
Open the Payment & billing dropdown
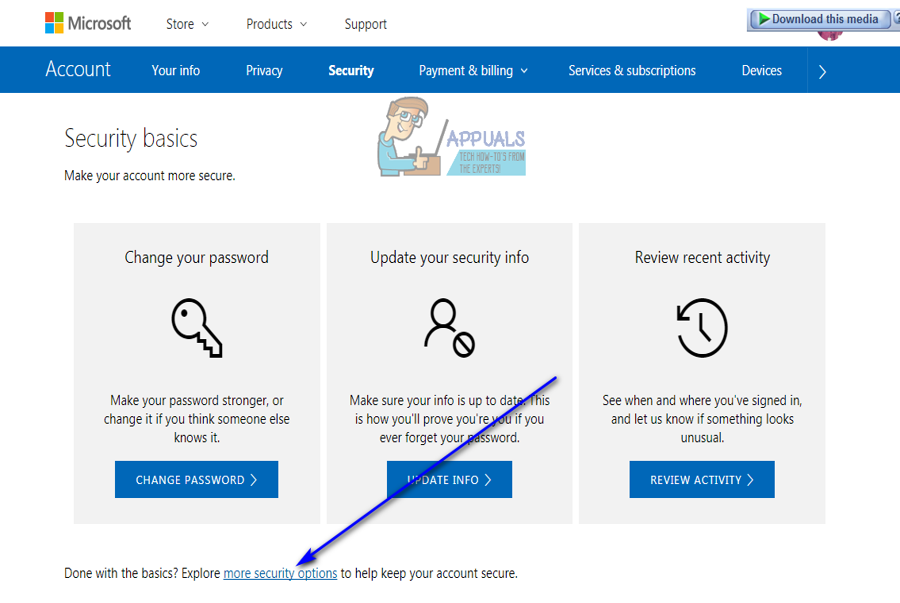click(x=473, y=71)
